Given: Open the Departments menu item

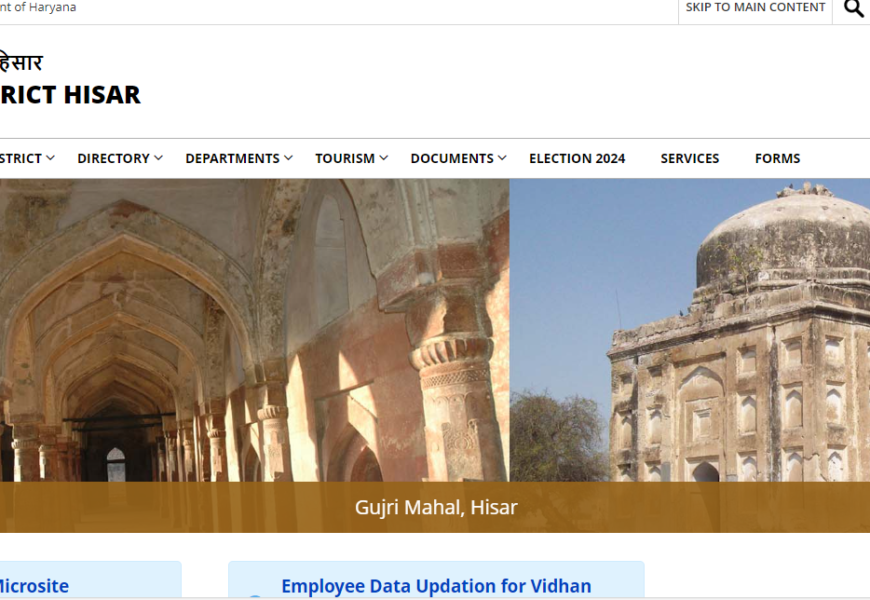Looking at the screenshot, I should pos(232,159).
